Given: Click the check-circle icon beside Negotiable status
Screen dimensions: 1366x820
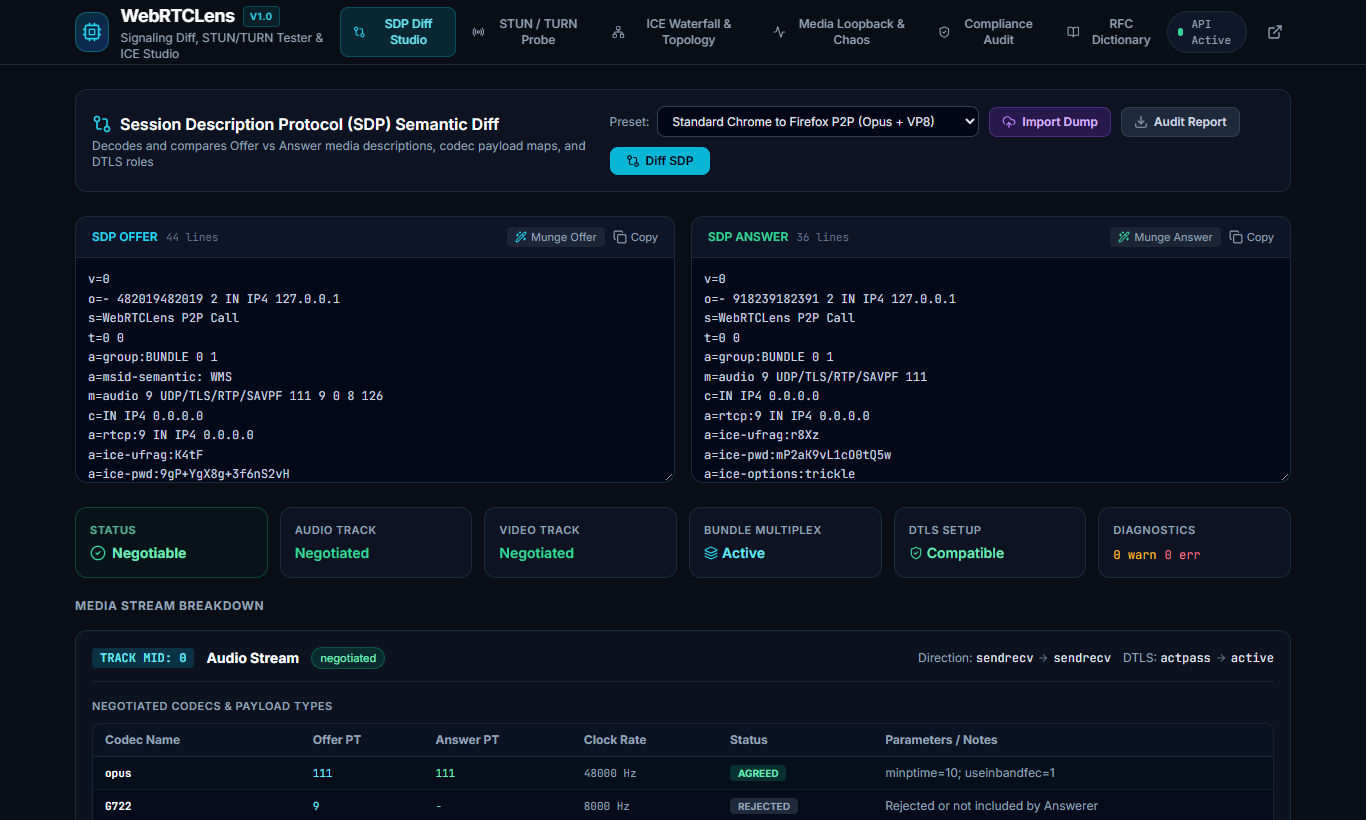Looking at the screenshot, I should pos(98,553).
